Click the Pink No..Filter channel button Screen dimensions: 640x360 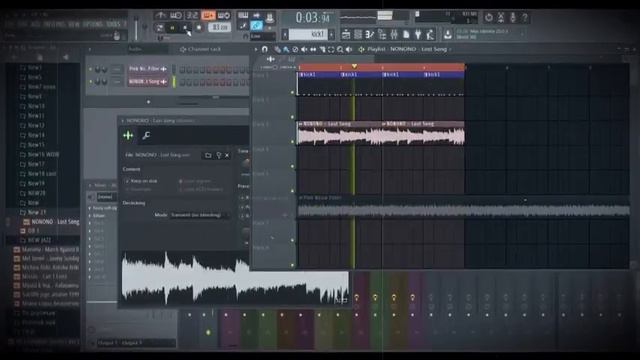[147, 69]
